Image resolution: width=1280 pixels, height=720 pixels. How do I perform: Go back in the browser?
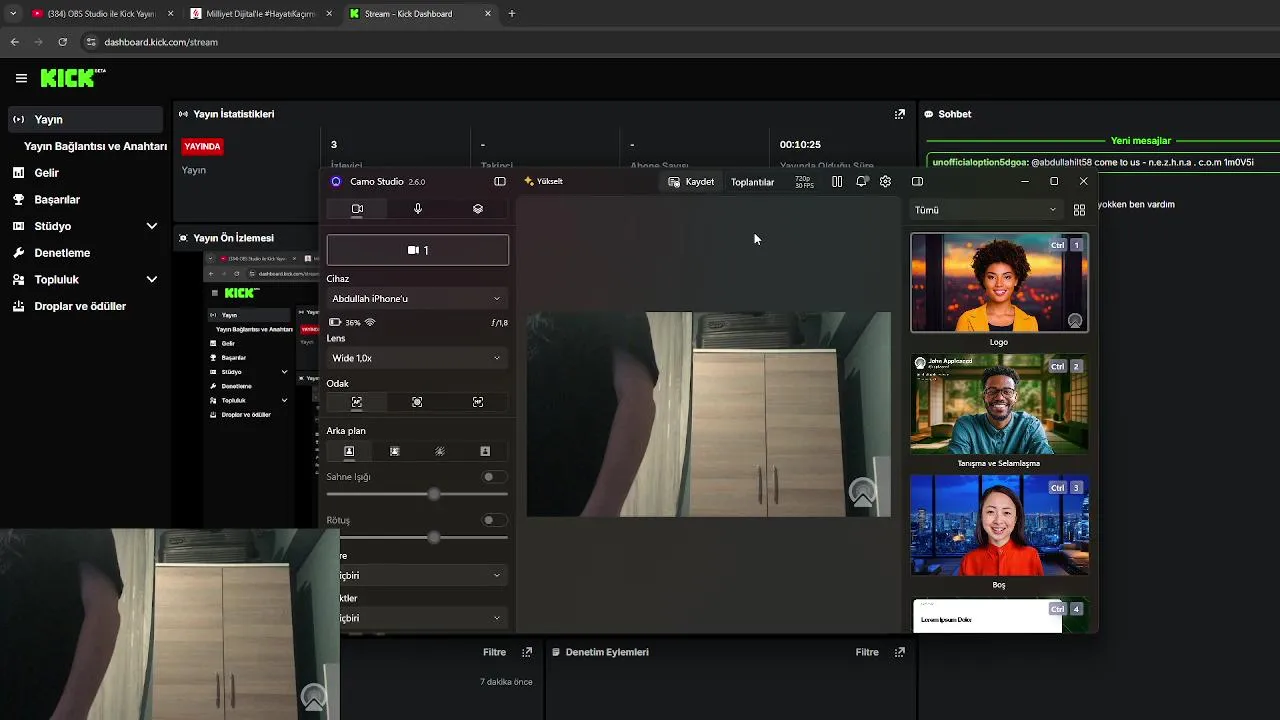click(15, 42)
